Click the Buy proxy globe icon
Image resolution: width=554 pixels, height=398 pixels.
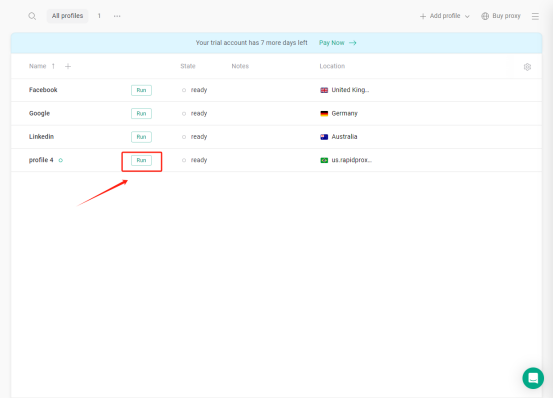(485, 16)
